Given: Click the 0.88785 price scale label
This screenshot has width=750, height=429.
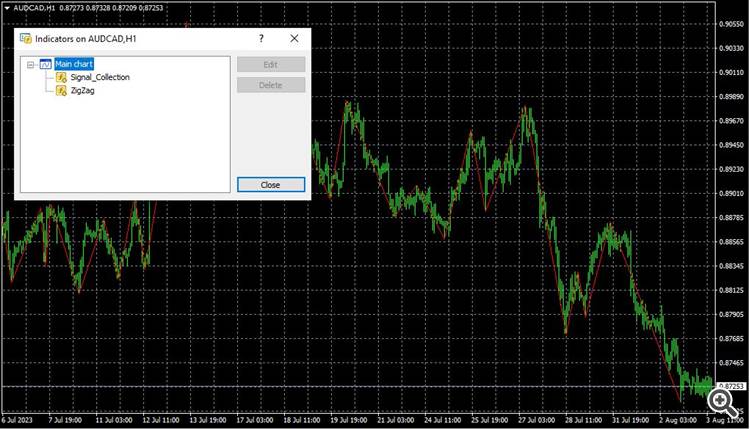Looking at the screenshot, I should [732, 218].
